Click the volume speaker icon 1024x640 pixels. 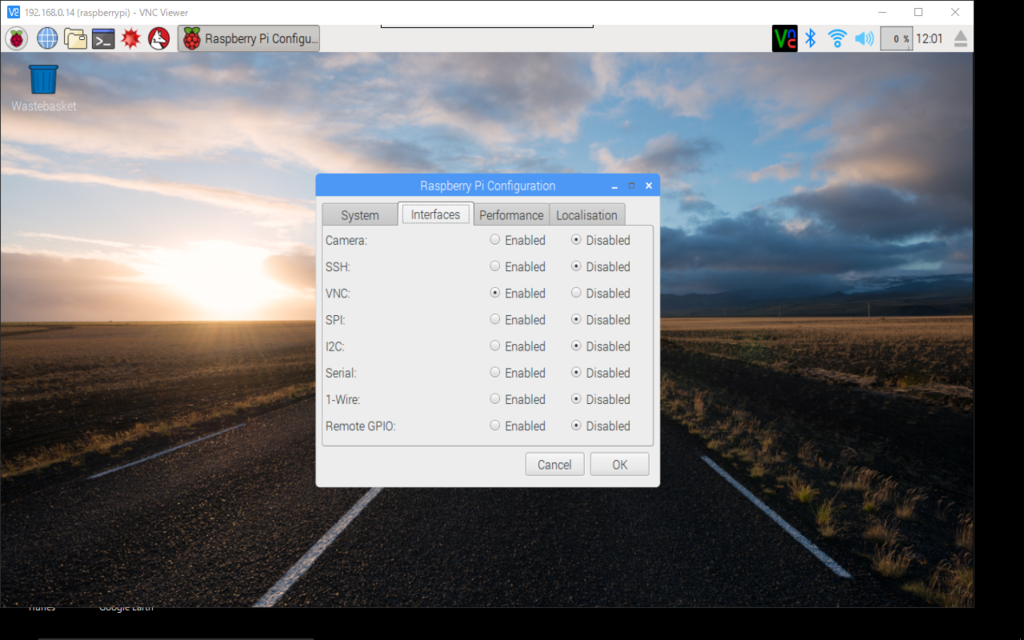pos(864,39)
